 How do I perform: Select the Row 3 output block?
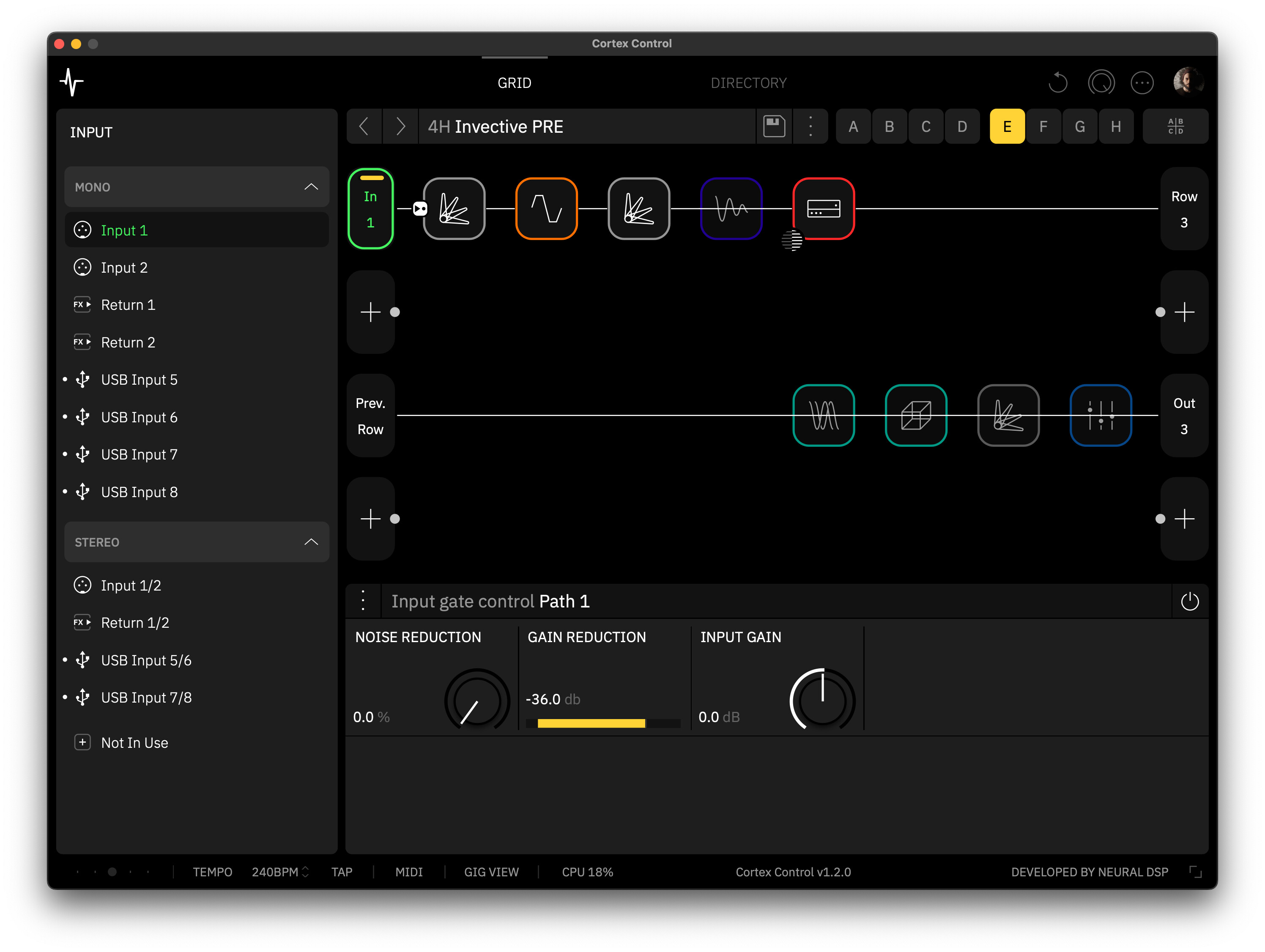click(1184, 209)
